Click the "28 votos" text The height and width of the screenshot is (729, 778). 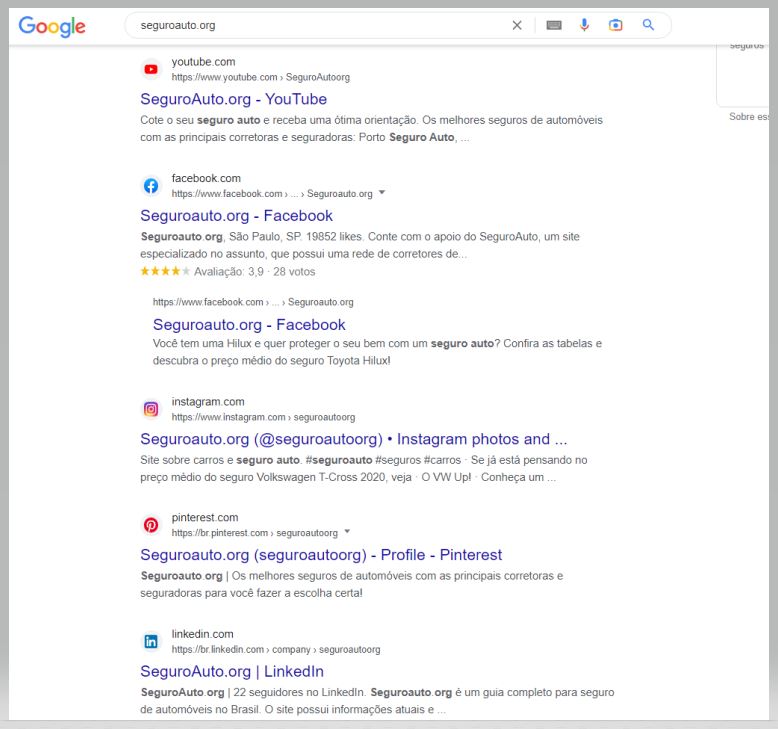[x=294, y=271]
